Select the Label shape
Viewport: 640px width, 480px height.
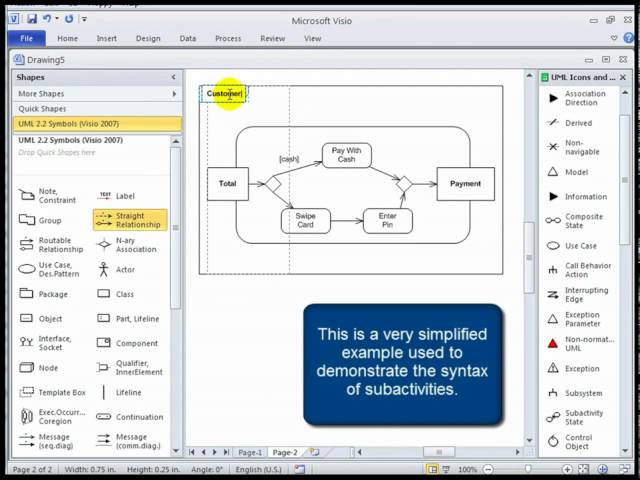[x=116, y=196]
